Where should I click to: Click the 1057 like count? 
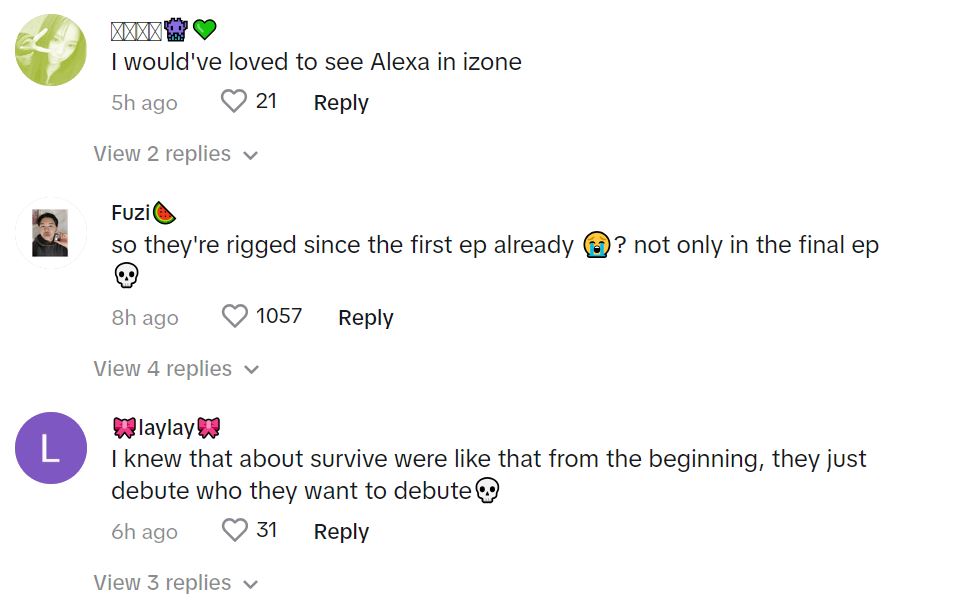coord(279,316)
